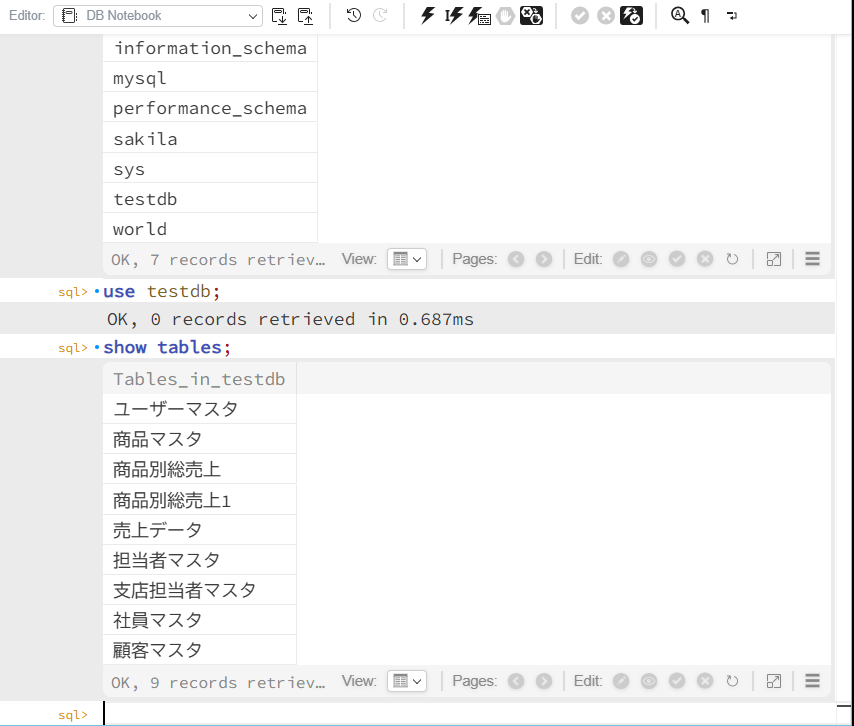Execute and show results as text icon
Viewport: 854px width, 726px height.
pyautogui.click(x=479, y=15)
